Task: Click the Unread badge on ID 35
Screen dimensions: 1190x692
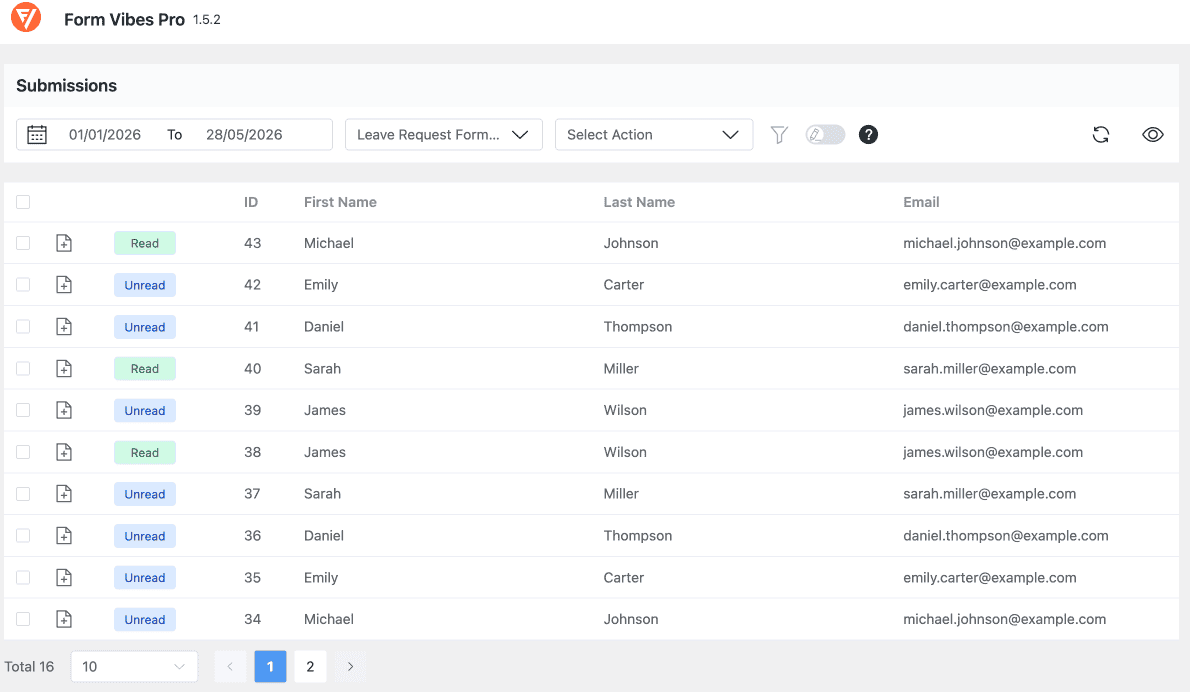Action: pyautogui.click(x=145, y=577)
